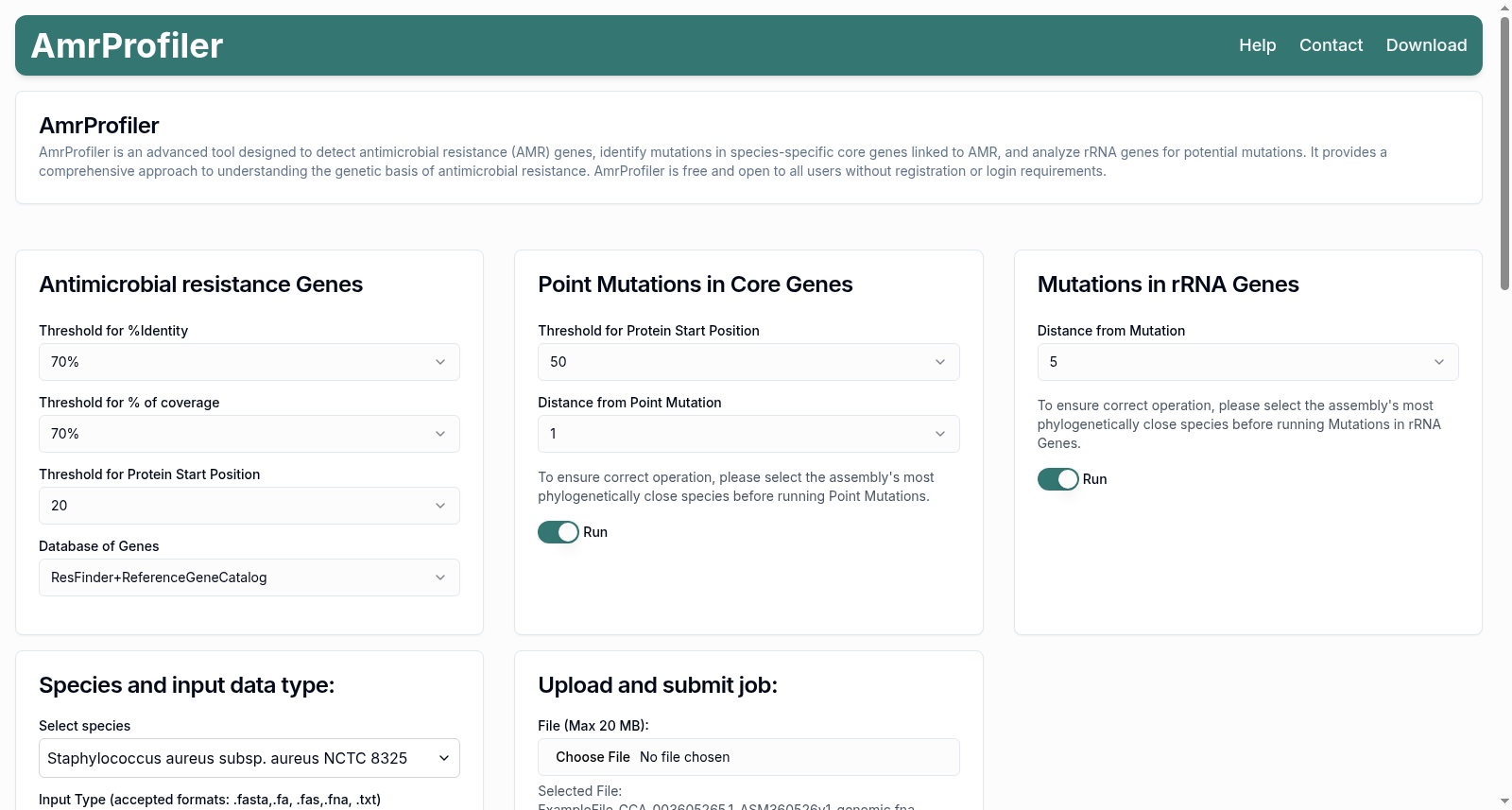The height and width of the screenshot is (810, 1512).
Task: Click the "Point Mutations in Core Genes" heading
Action: pos(696,284)
